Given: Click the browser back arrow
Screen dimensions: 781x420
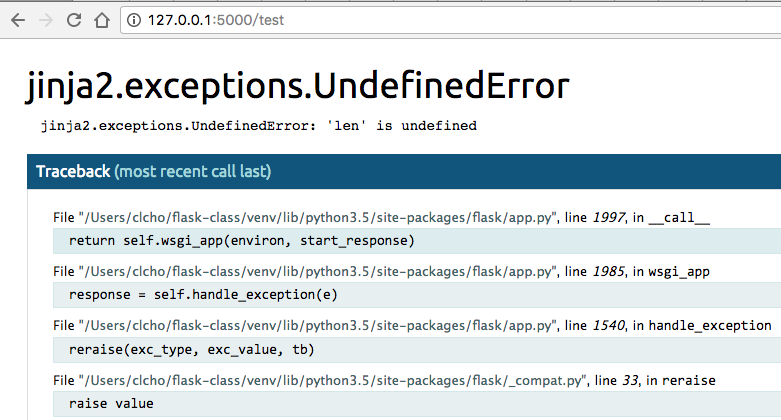Looking at the screenshot, I should click(x=18, y=19).
